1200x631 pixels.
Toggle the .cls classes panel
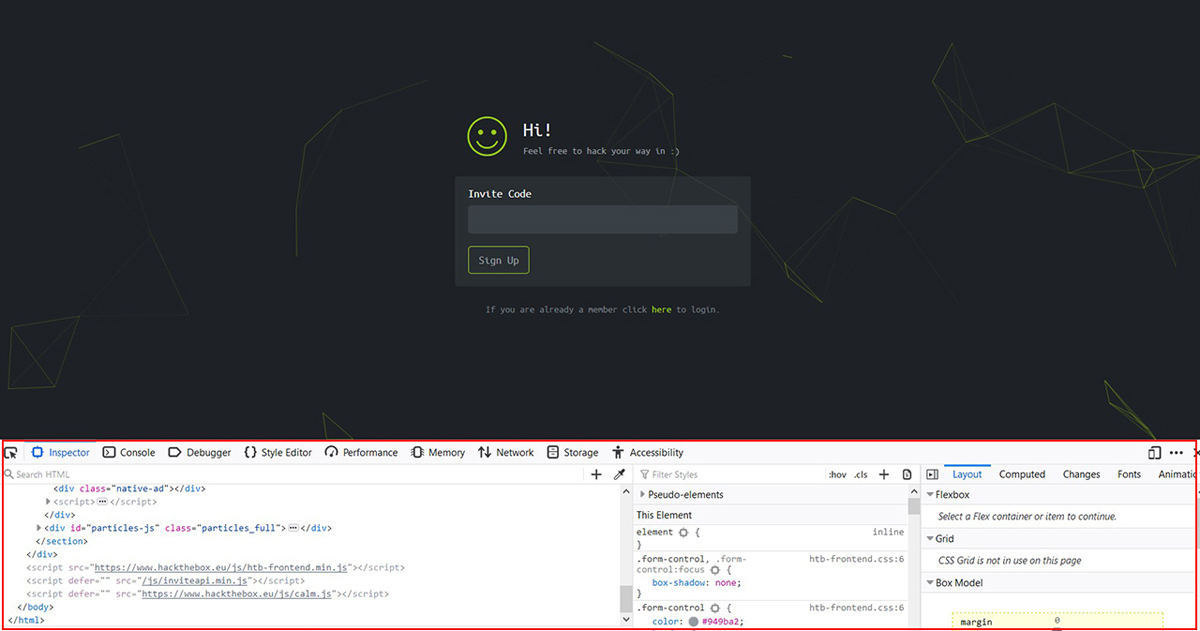861,475
